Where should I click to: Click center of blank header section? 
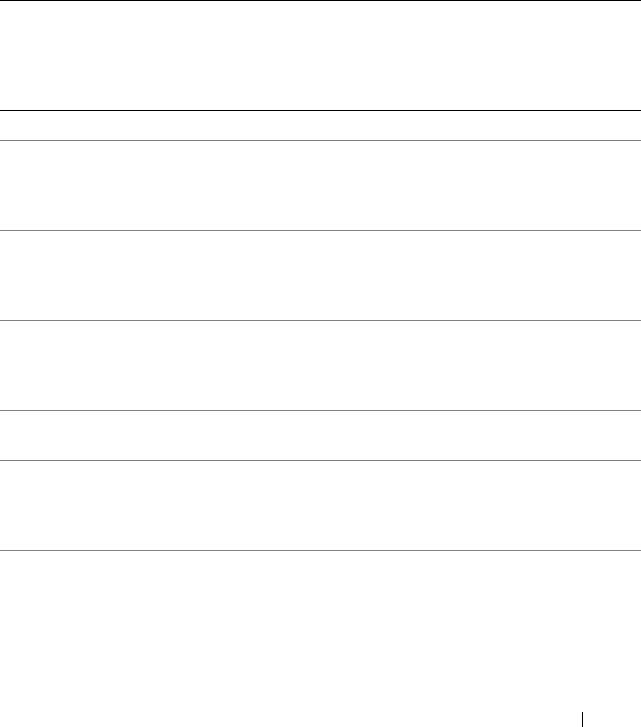320,56
